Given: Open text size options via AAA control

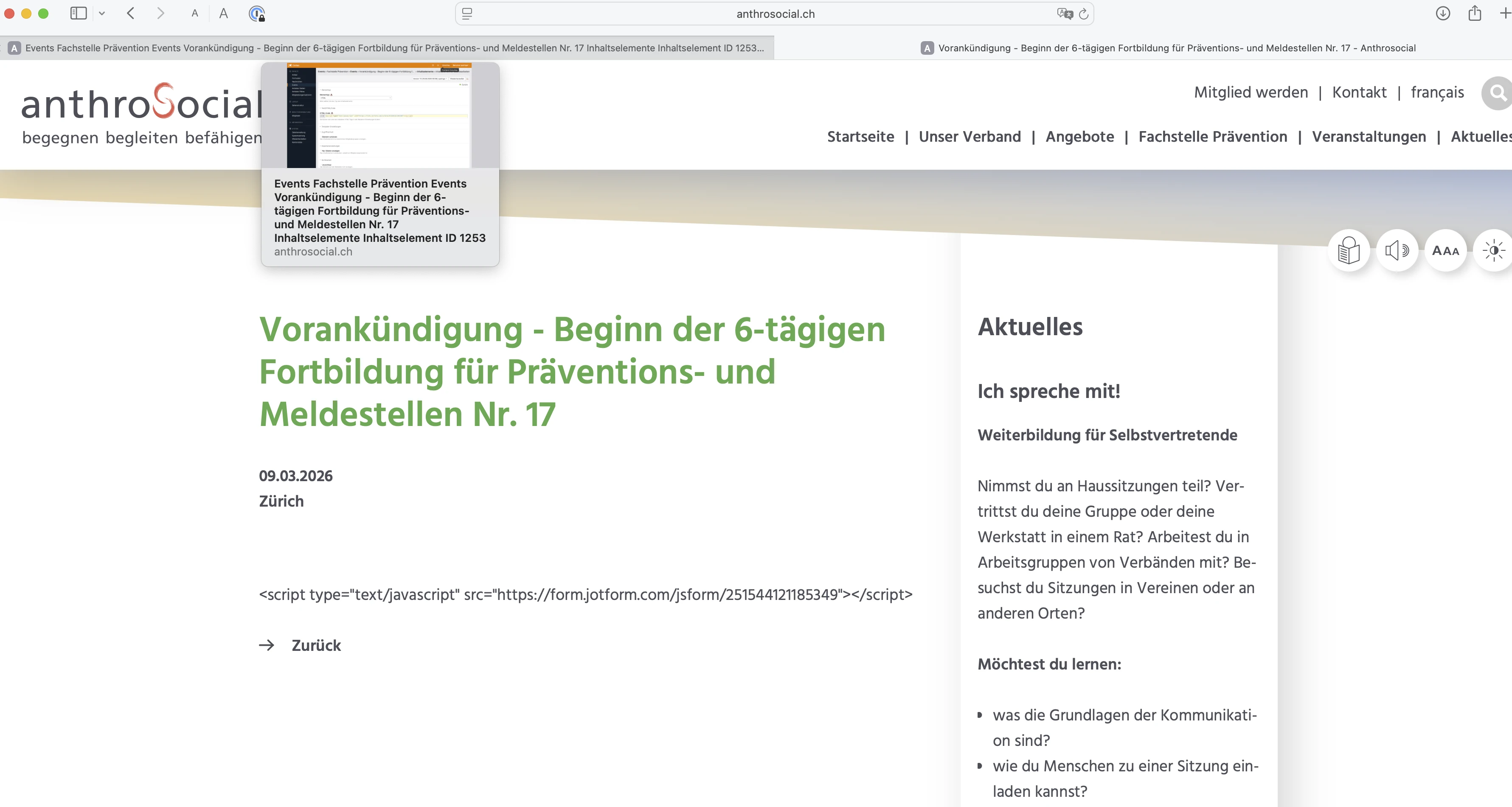Looking at the screenshot, I should point(1446,250).
